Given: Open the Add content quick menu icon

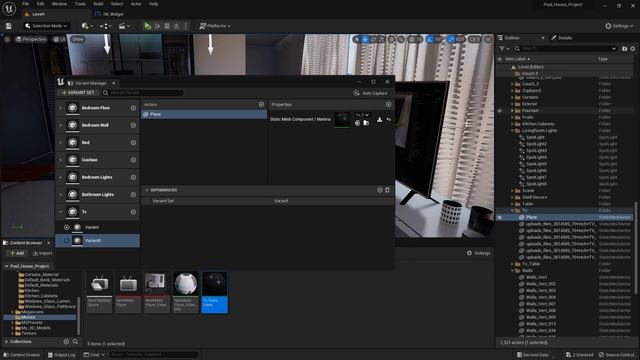Looking at the screenshot, I should coord(87,26).
